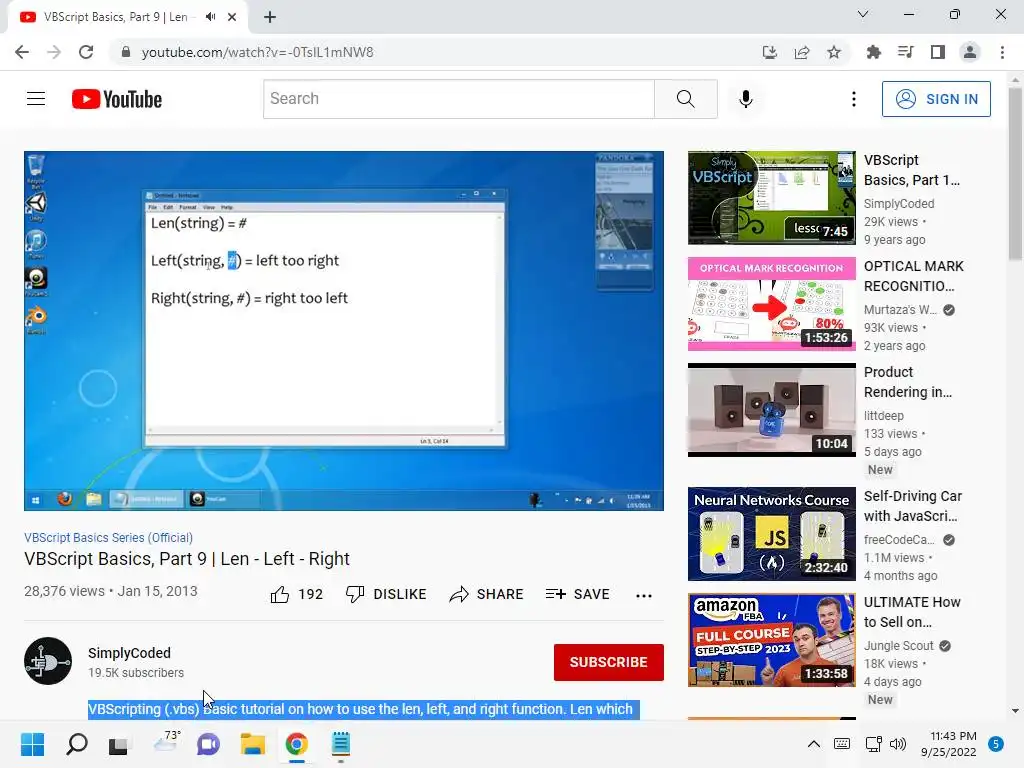Open the notification badge with 5
This screenshot has width=1024, height=768.
[996, 744]
